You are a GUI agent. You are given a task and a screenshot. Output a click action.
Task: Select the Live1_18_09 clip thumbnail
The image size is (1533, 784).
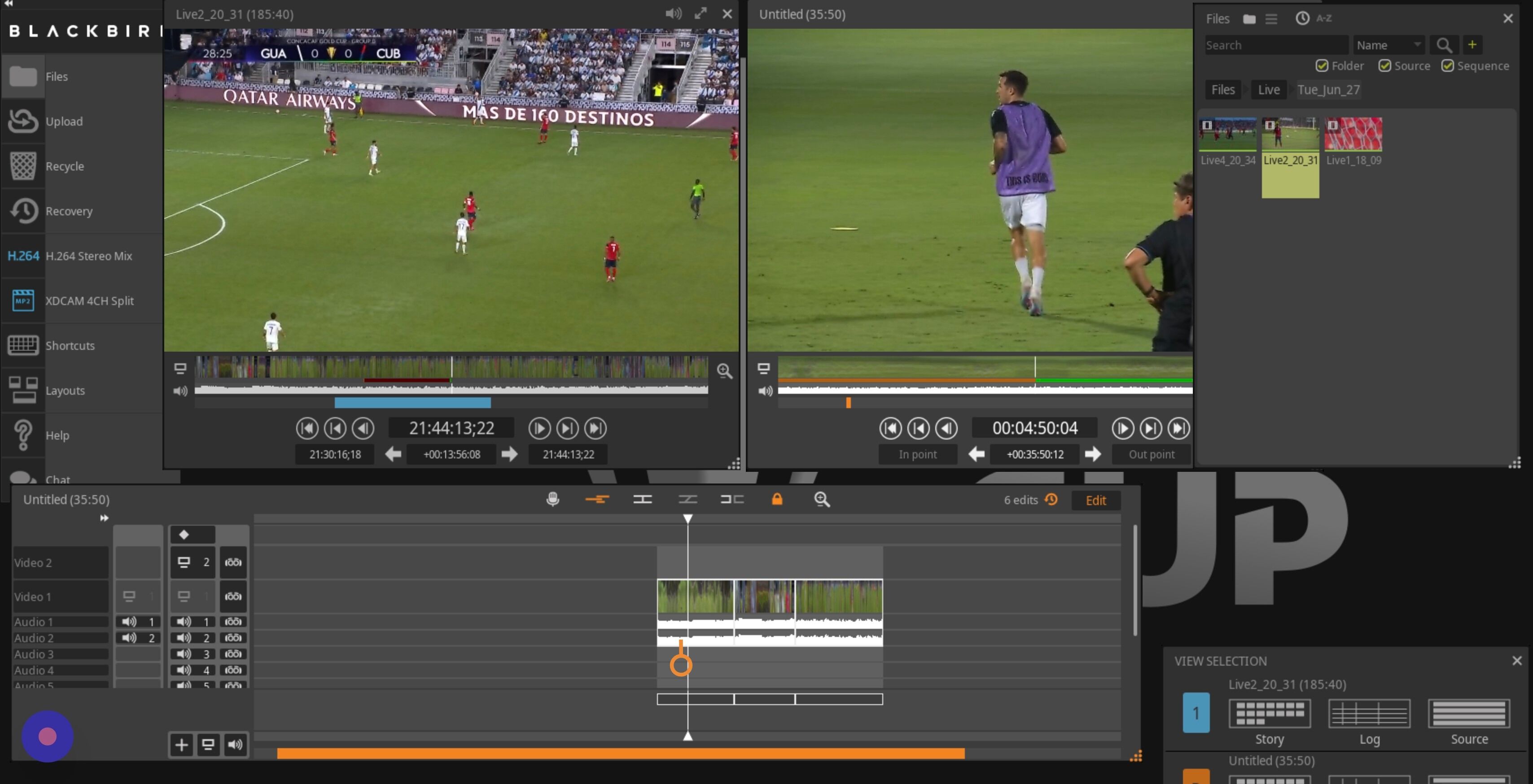[1354, 135]
